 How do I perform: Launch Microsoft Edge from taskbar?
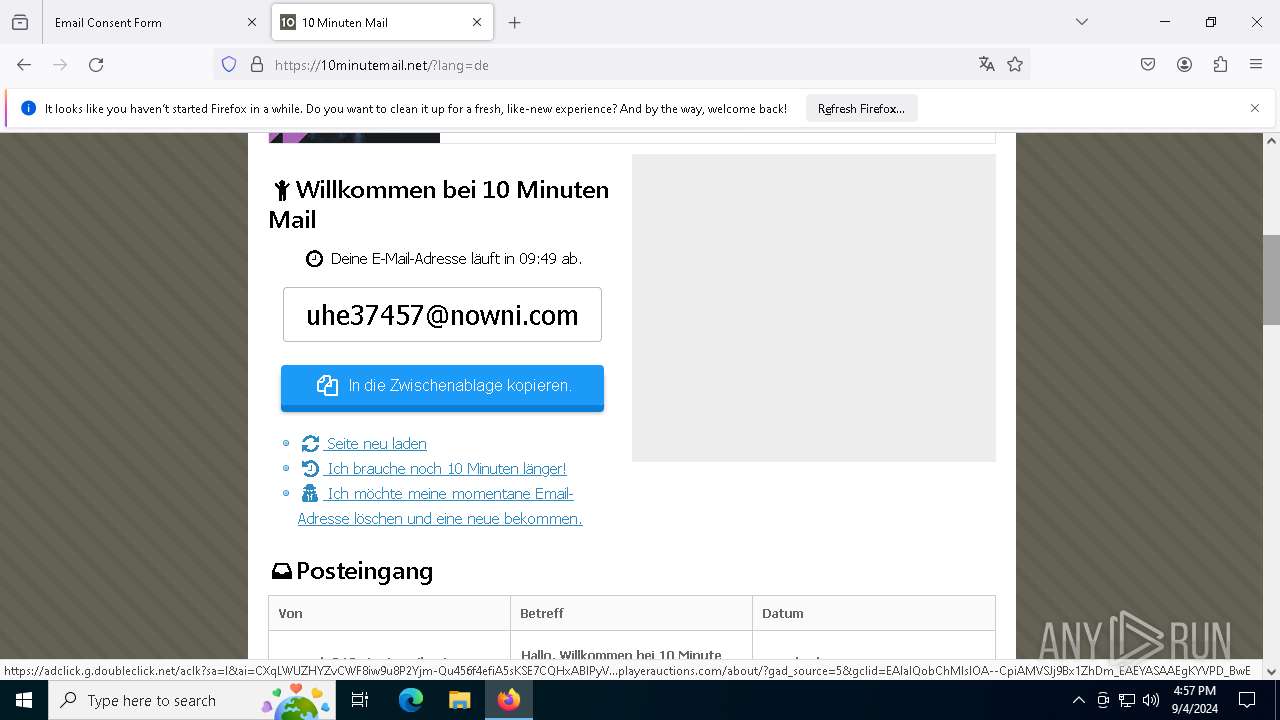tap(411, 700)
